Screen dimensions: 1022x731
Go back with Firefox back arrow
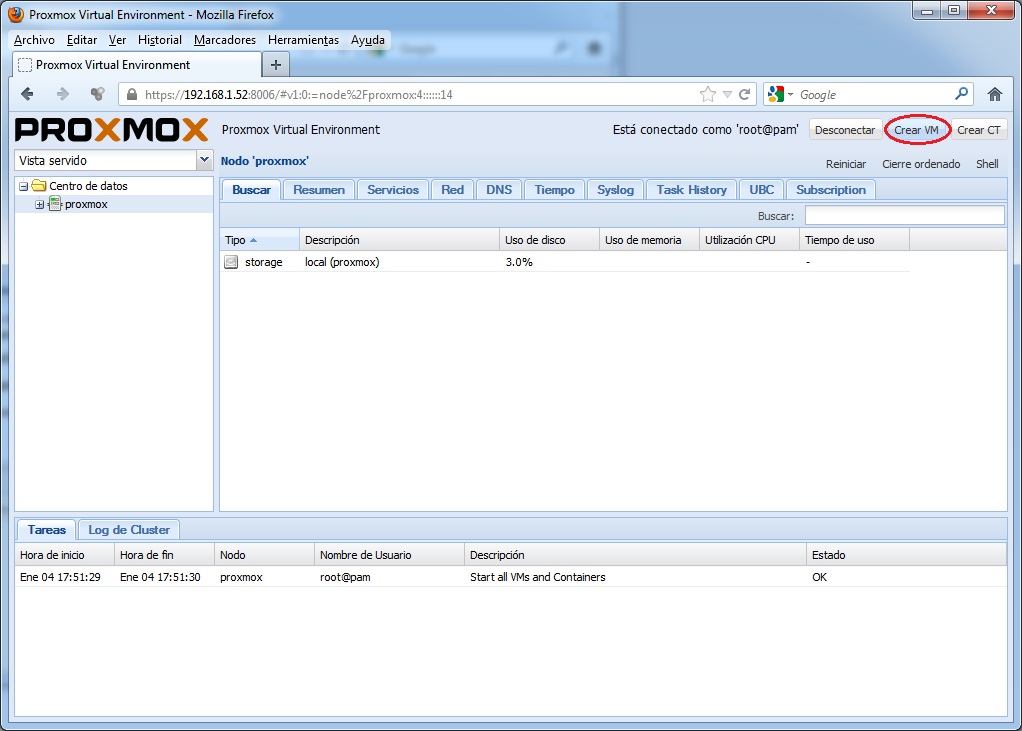pos(27,94)
